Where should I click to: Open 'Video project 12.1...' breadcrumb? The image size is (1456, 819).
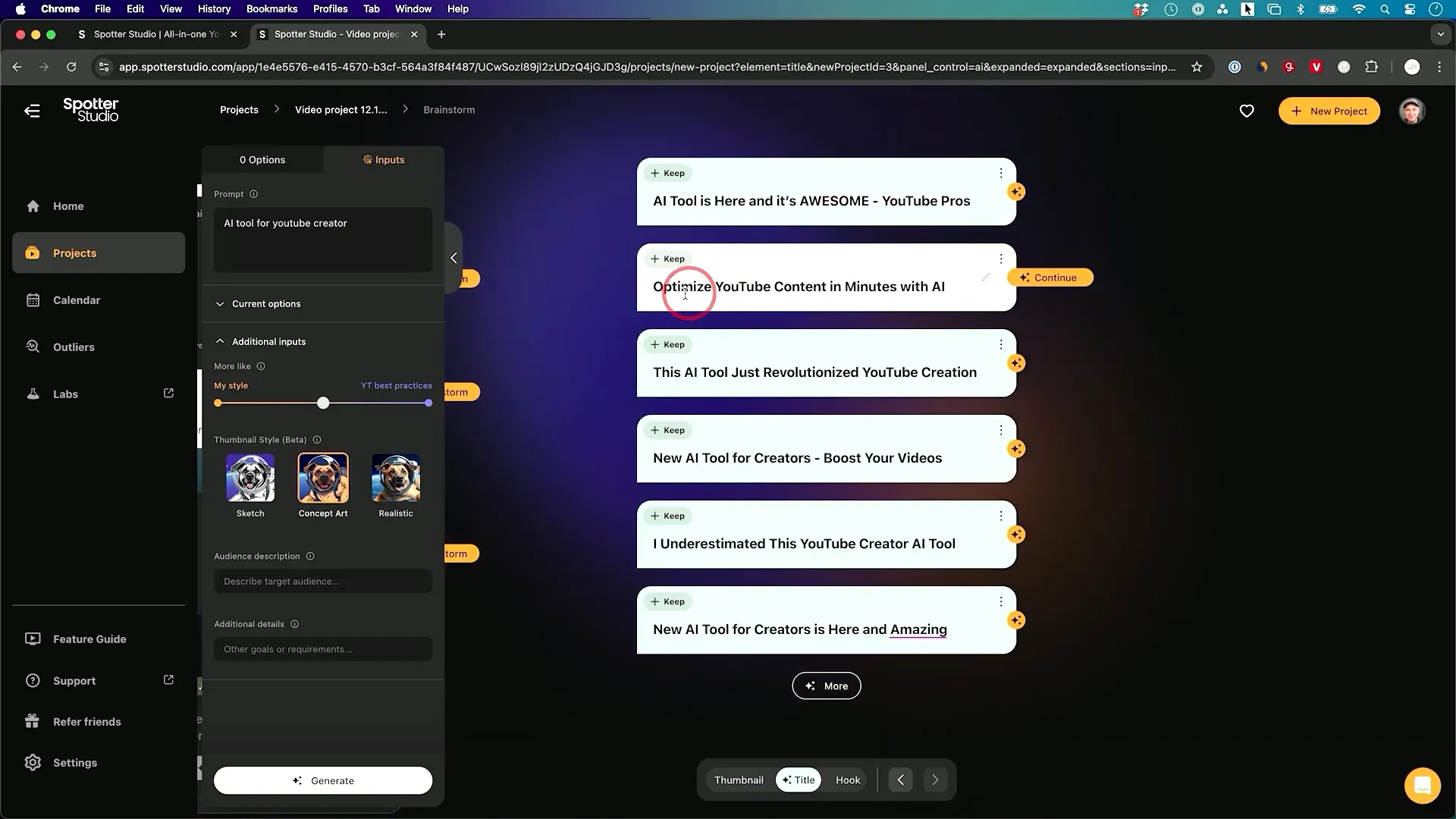[x=340, y=110]
